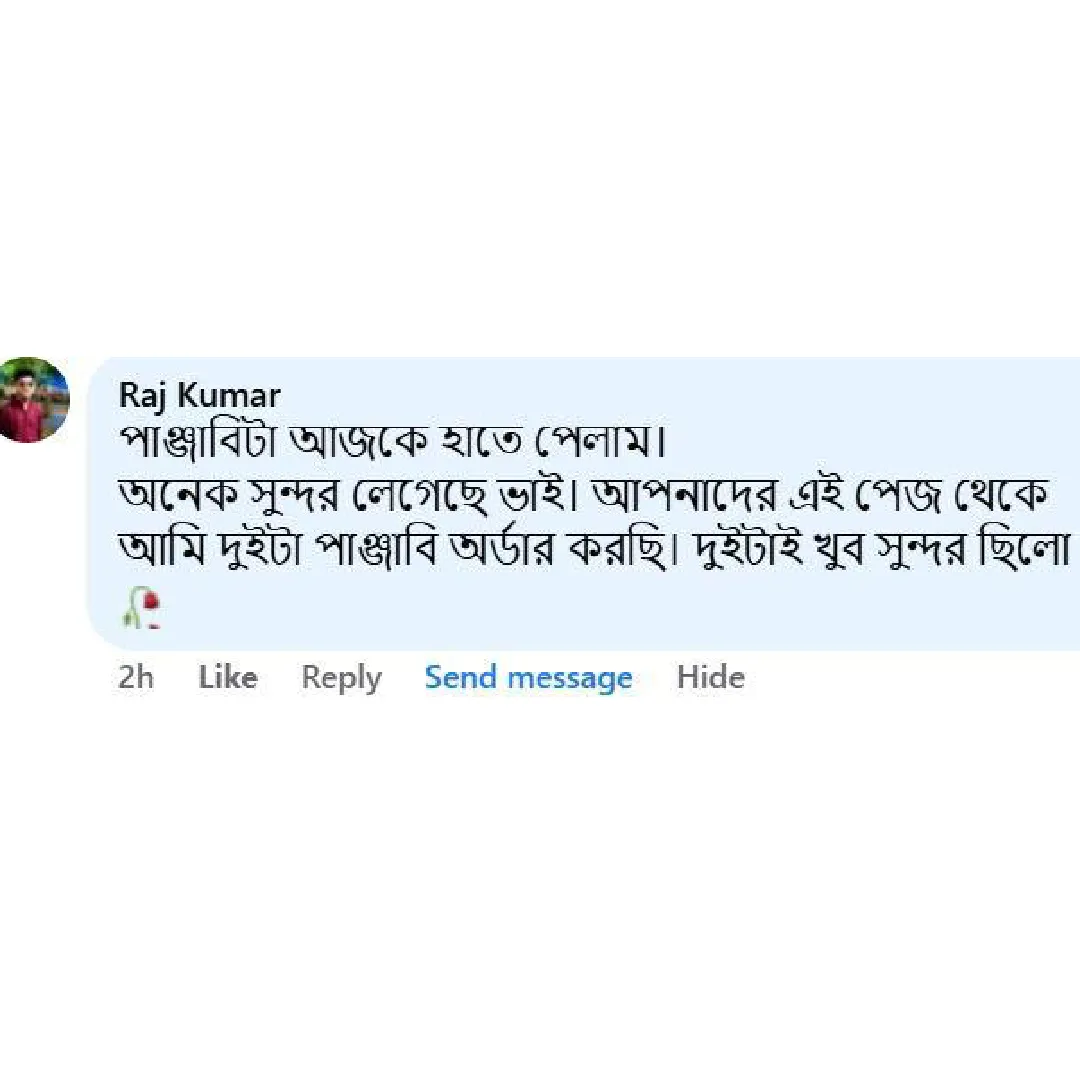Click the Send message link

pos(528,678)
